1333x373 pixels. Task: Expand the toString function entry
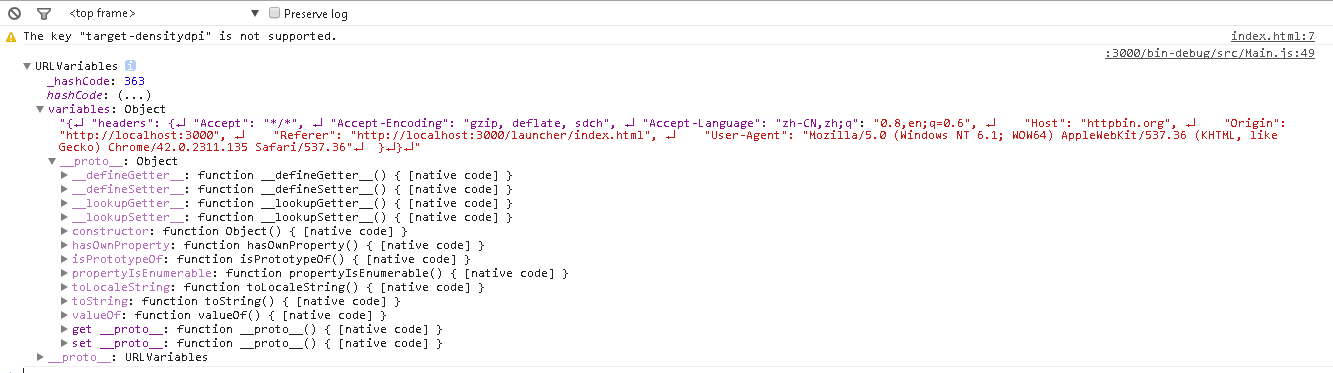pos(65,301)
